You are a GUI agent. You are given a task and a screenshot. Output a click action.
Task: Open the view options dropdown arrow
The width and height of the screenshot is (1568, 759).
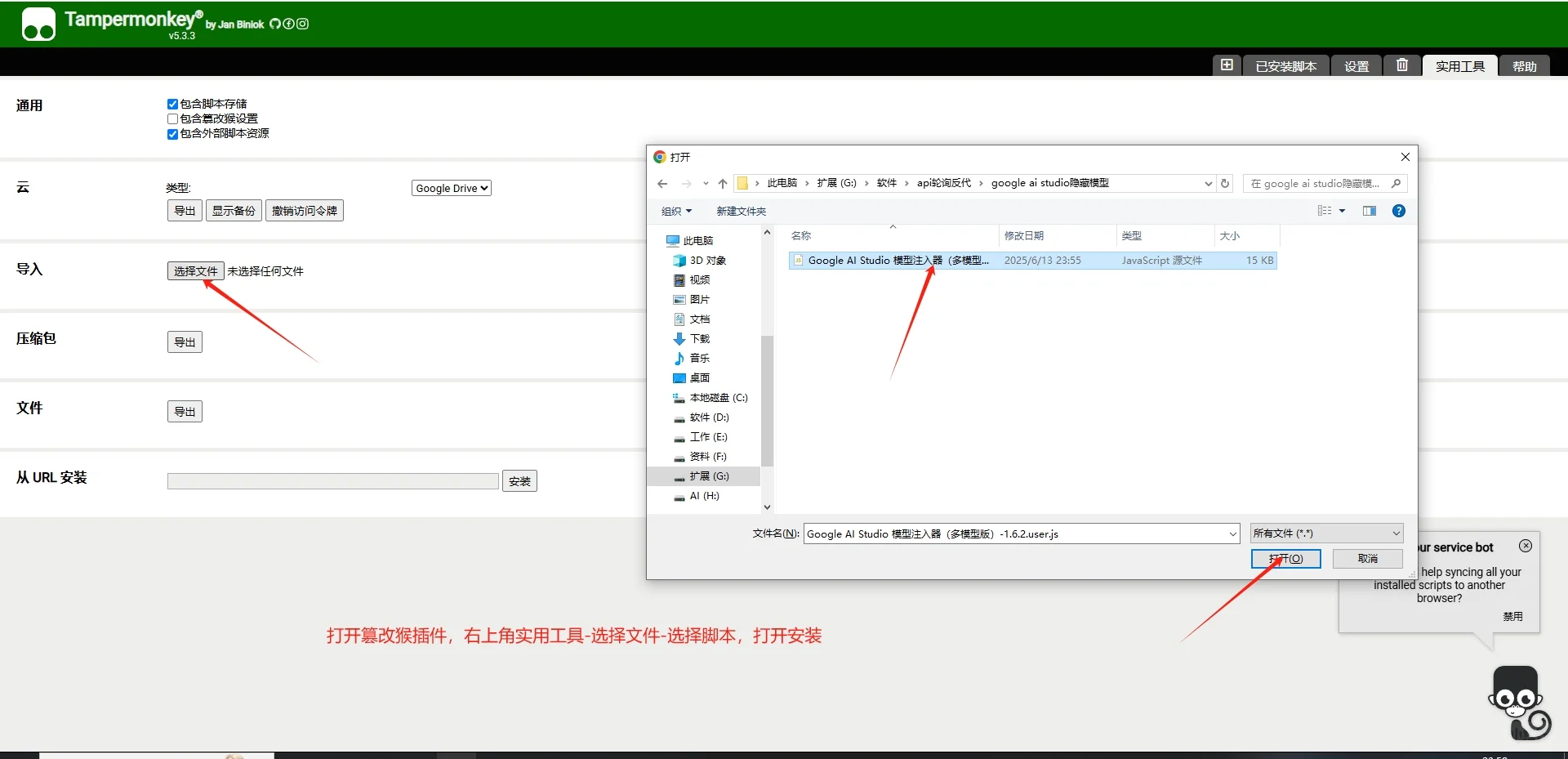[x=1342, y=211]
